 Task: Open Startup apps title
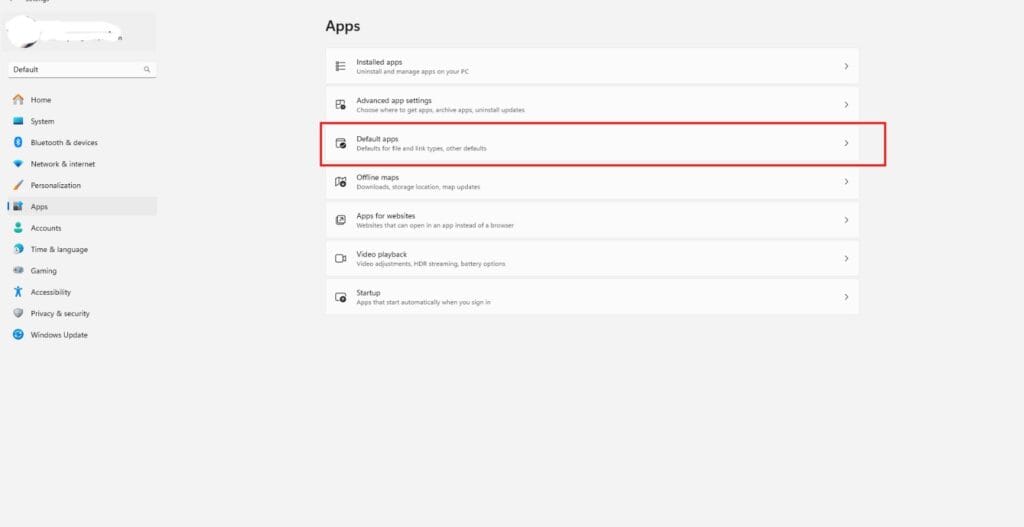[368, 293]
